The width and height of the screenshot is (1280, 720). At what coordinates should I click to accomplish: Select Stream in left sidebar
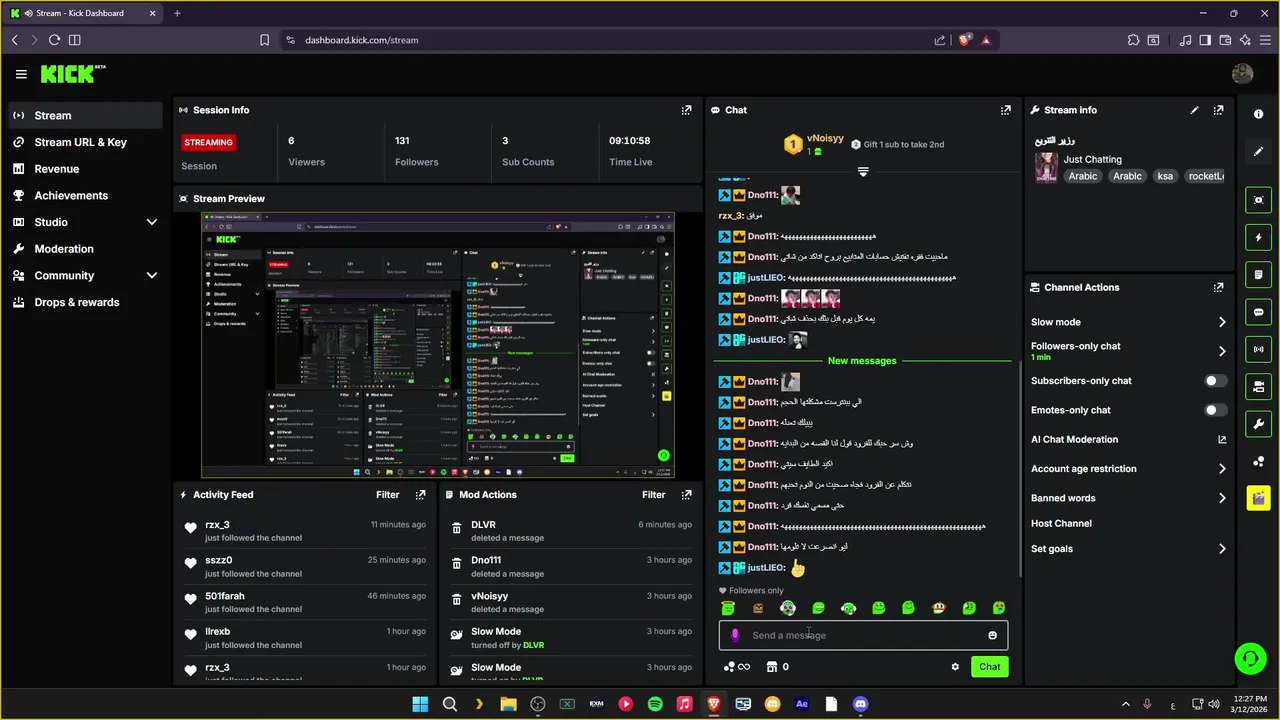[85, 115]
